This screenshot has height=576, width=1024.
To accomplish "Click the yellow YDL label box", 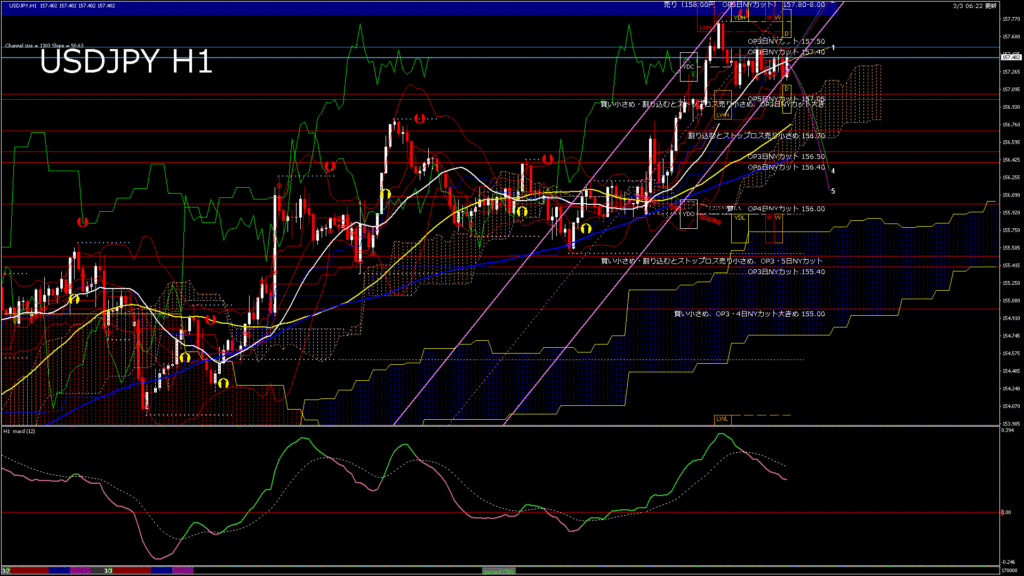I will point(740,217).
